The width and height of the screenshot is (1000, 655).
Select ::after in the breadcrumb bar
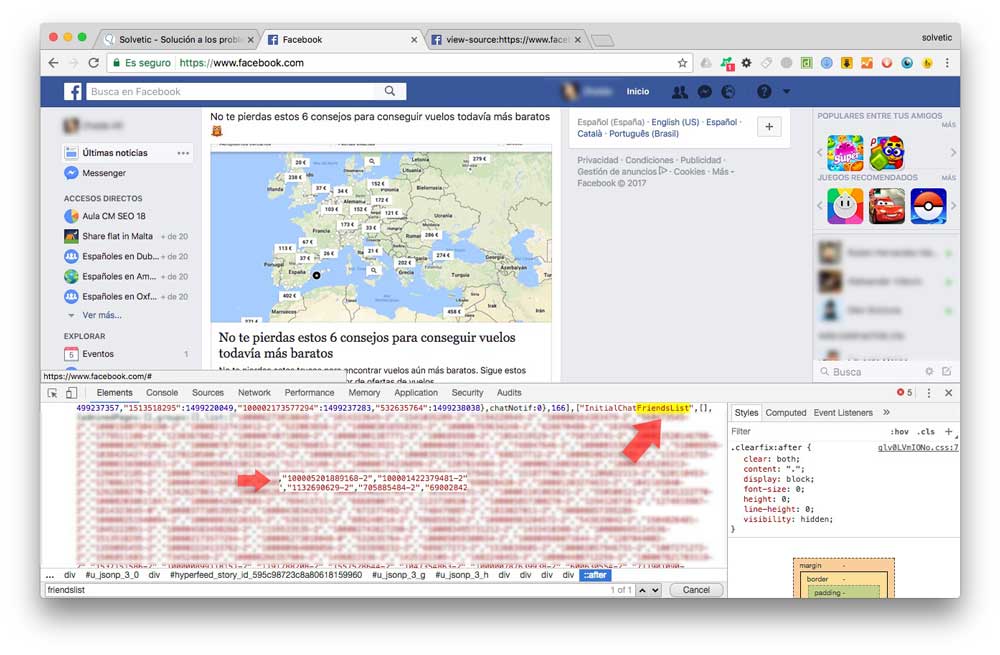tap(595, 575)
